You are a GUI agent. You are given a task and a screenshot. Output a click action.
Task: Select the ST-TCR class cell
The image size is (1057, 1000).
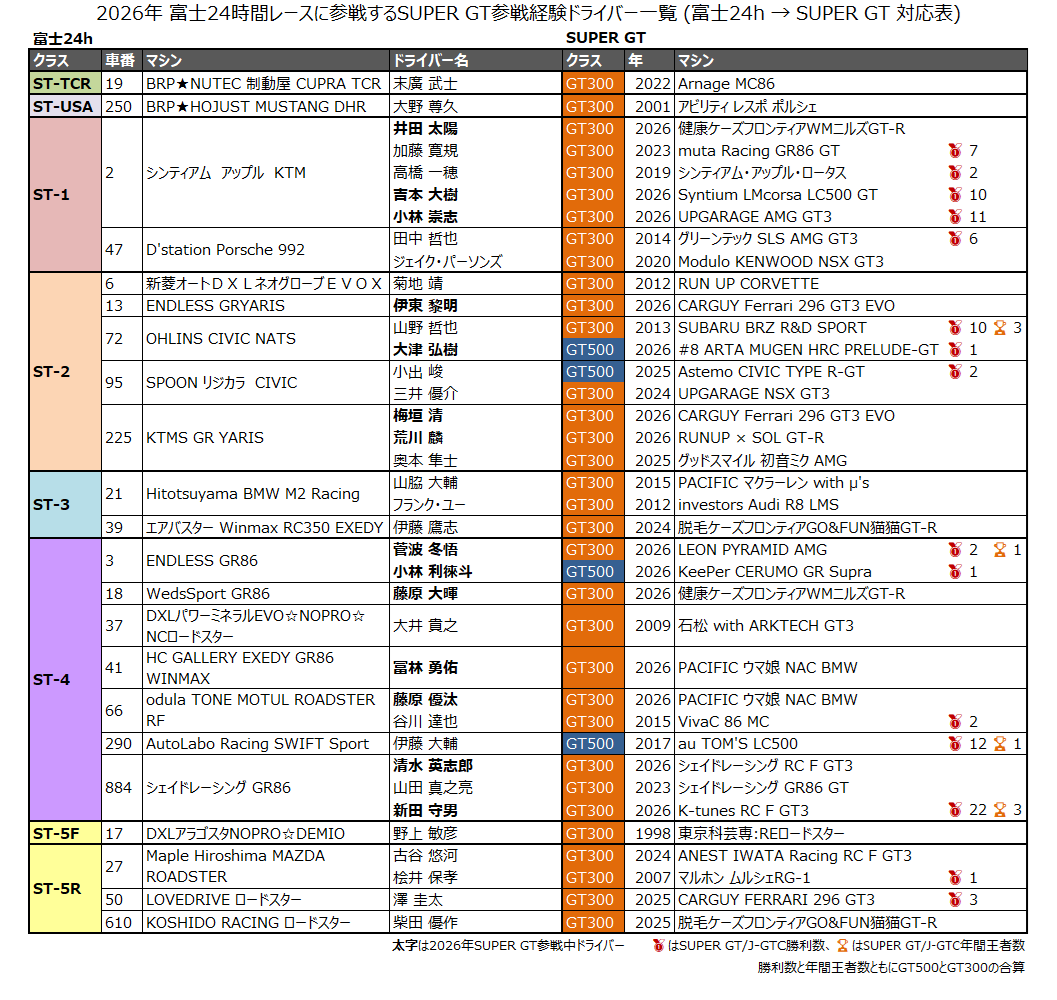click(65, 84)
